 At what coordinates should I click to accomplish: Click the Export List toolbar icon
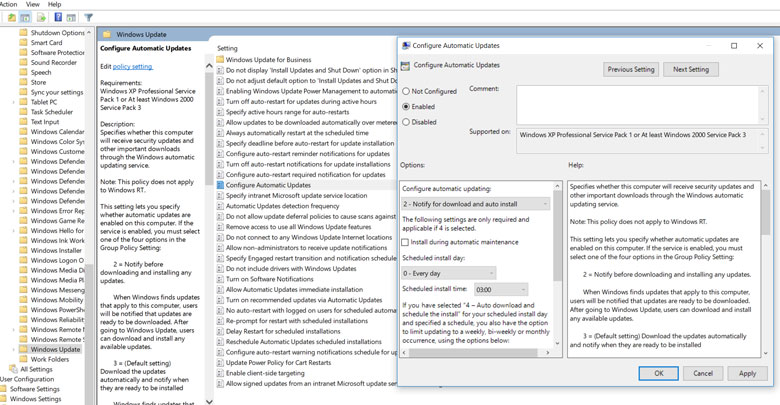click(42, 18)
